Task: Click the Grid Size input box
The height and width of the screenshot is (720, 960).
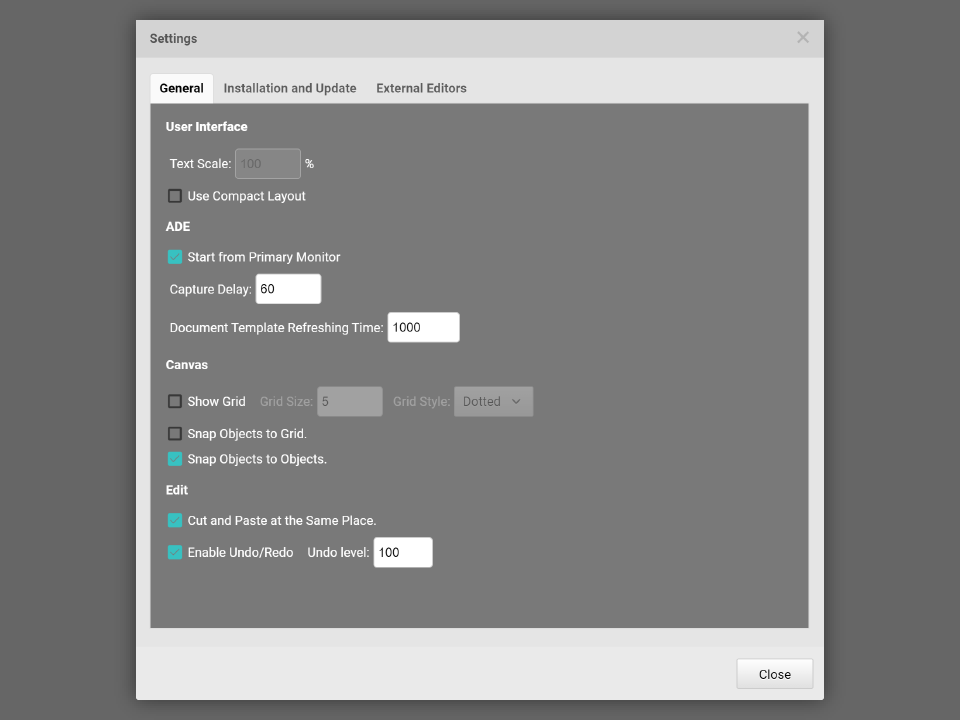Action: click(x=349, y=401)
